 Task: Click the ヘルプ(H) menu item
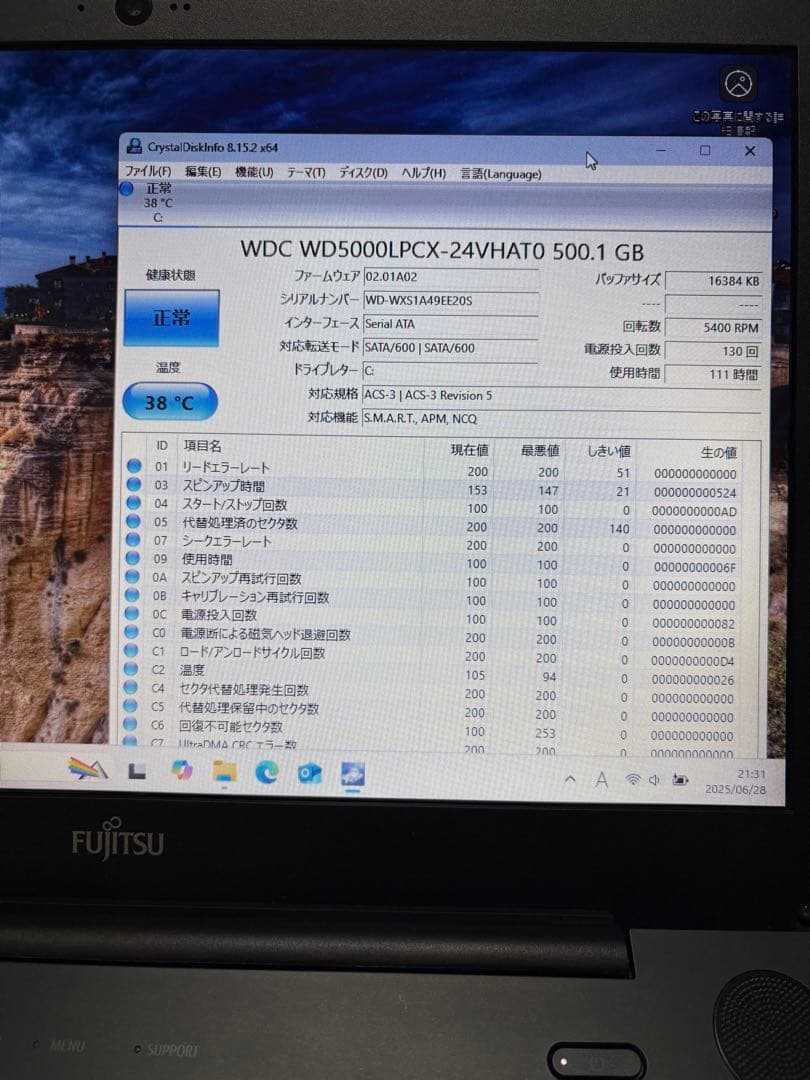click(x=424, y=173)
